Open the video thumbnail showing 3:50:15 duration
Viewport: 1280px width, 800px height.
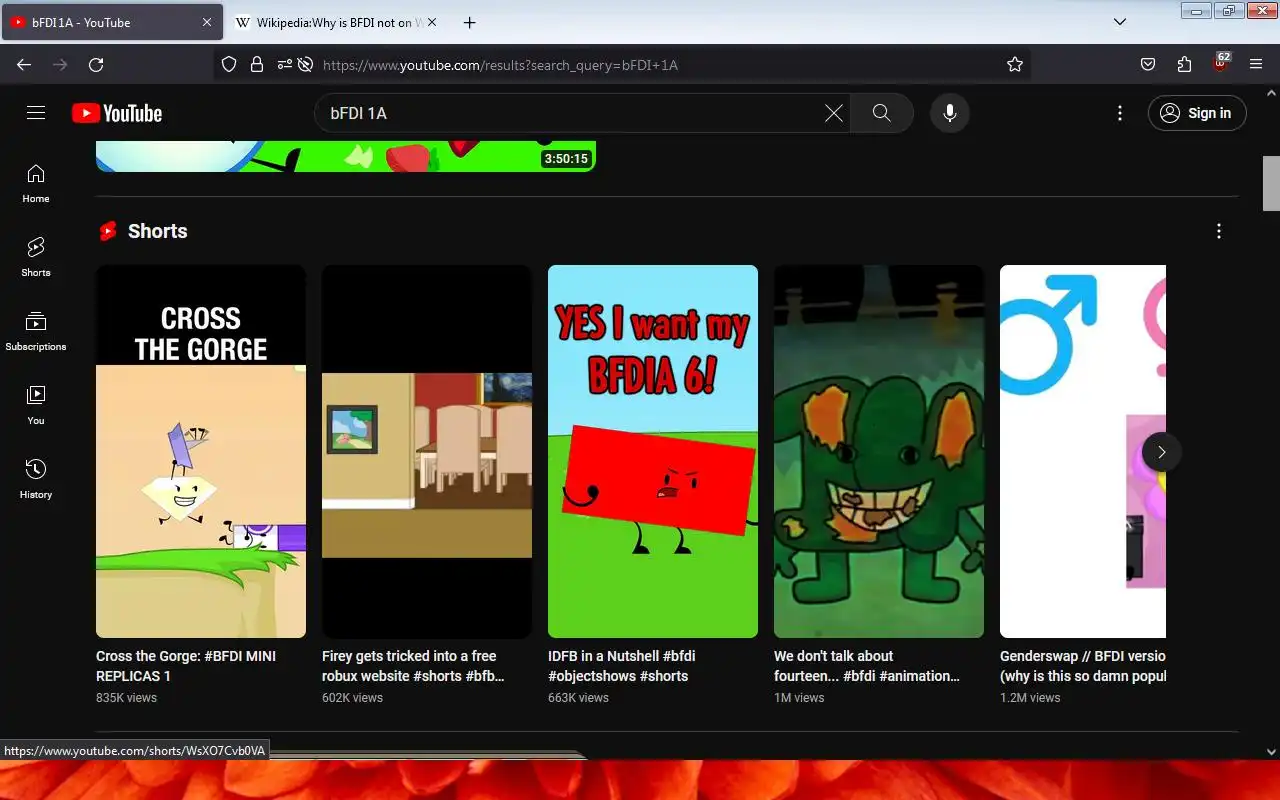coord(346,156)
